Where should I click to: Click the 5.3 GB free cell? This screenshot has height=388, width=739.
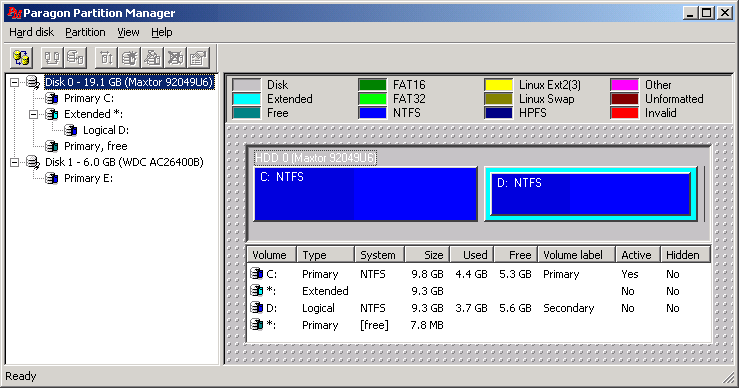(516, 274)
